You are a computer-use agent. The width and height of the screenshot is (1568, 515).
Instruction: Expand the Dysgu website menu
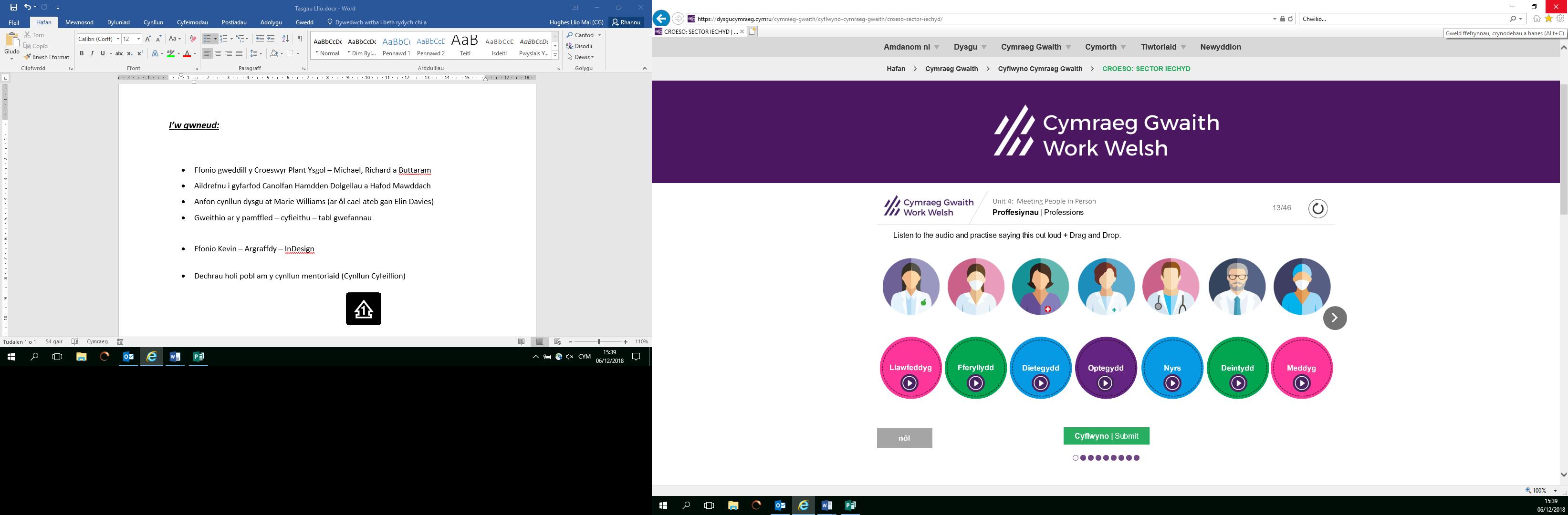point(970,47)
